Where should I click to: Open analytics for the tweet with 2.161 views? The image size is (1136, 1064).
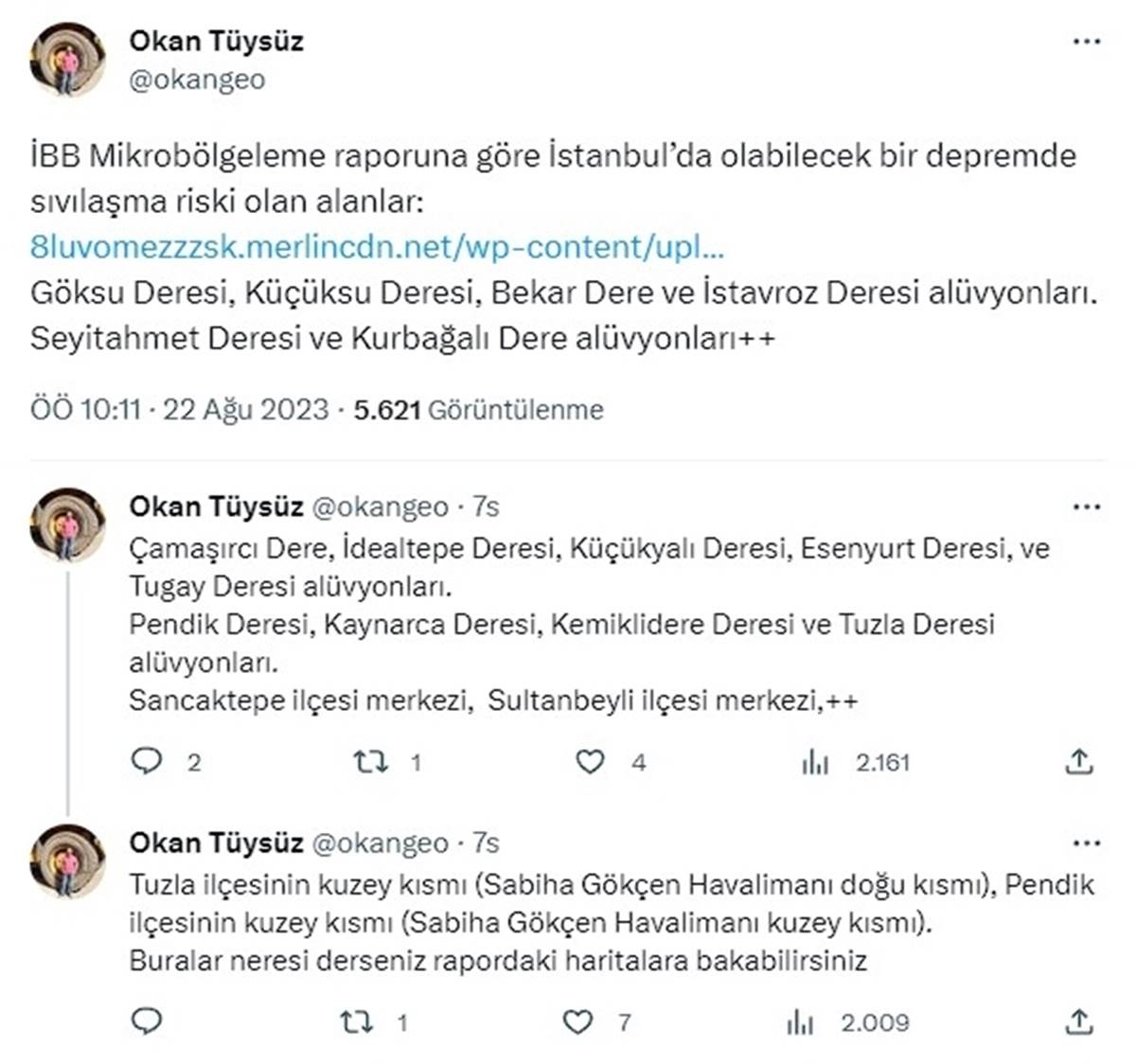click(817, 760)
